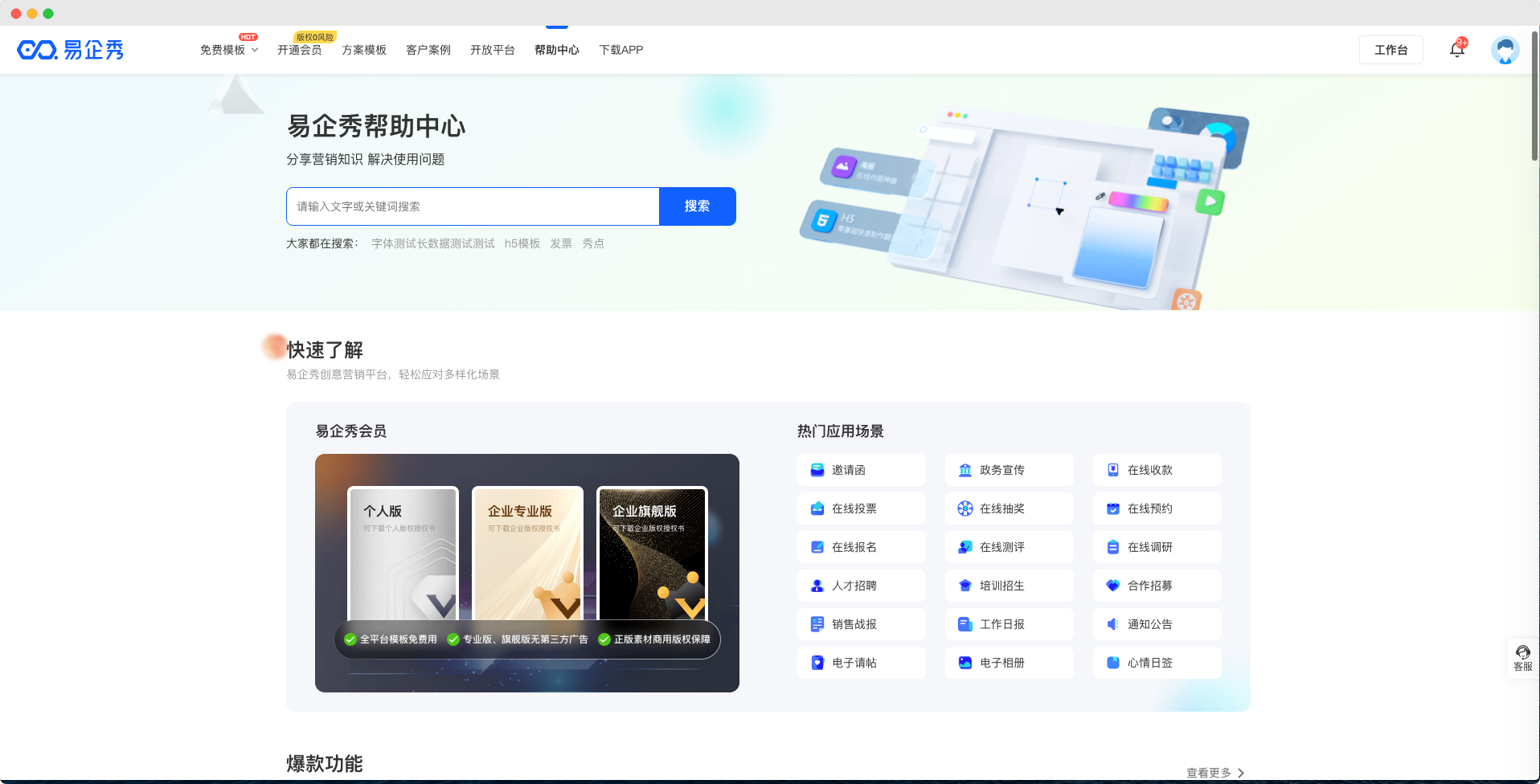The image size is (1540, 784).
Task: Click the 专业版、旗舰版无第三方广告 text
Action: click(526, 639)
